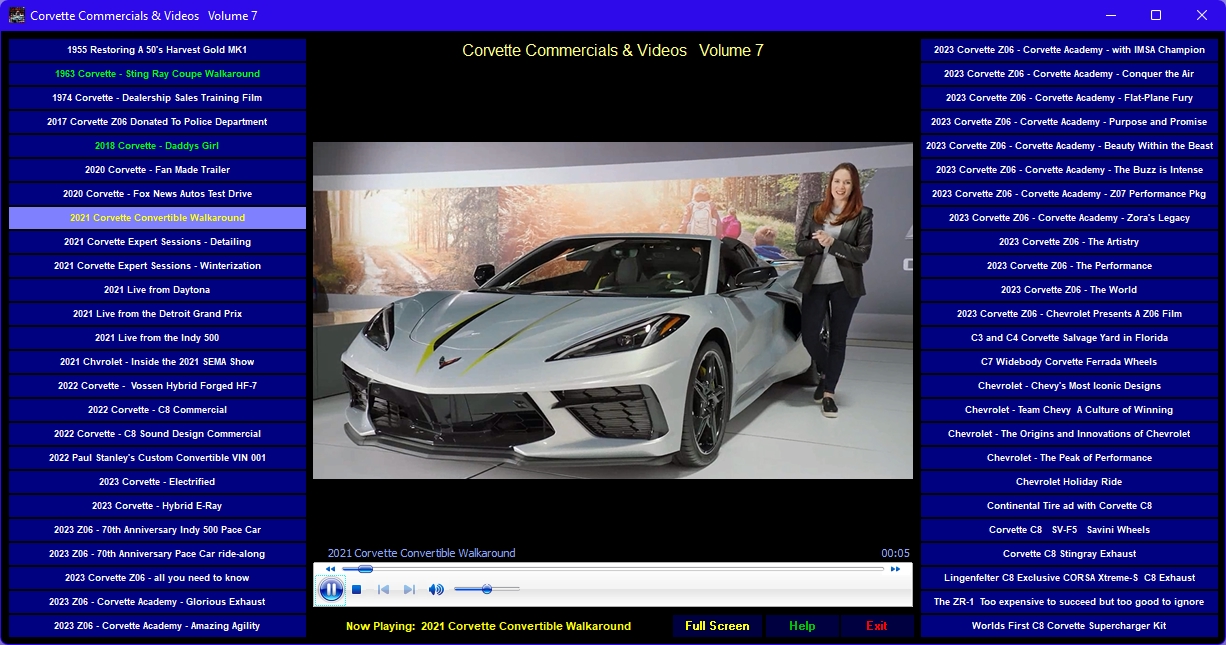The image size is (1226, 645).
Task: Click the app icon in title bar
Action: click(17, 15)
